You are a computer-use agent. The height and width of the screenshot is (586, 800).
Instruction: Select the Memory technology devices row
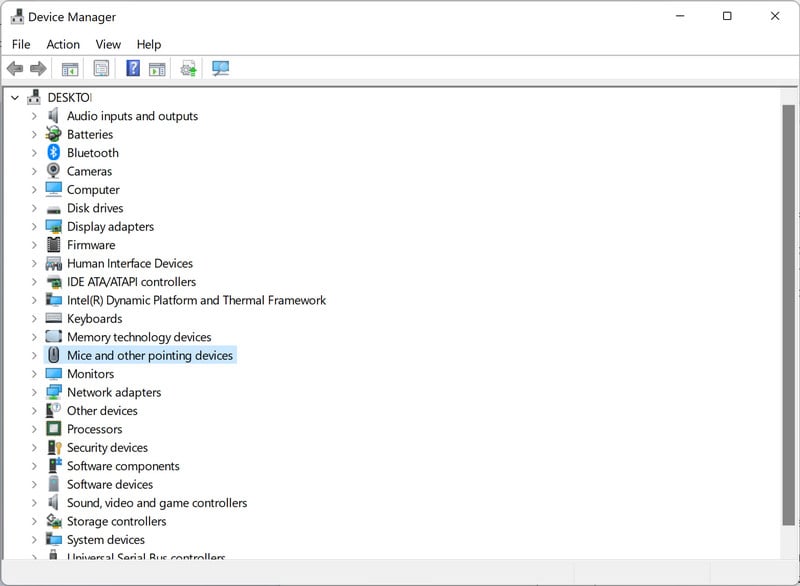139,337
